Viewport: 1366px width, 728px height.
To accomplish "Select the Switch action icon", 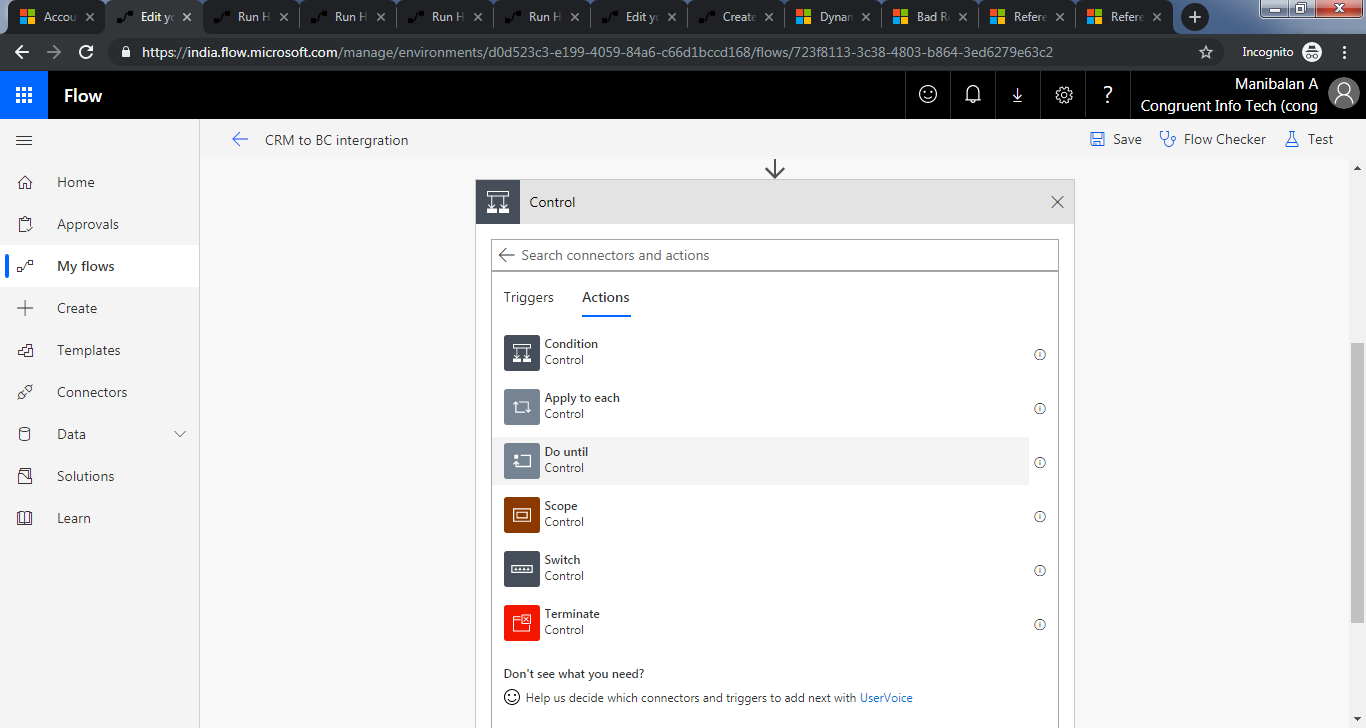I will tap(522, 568).
